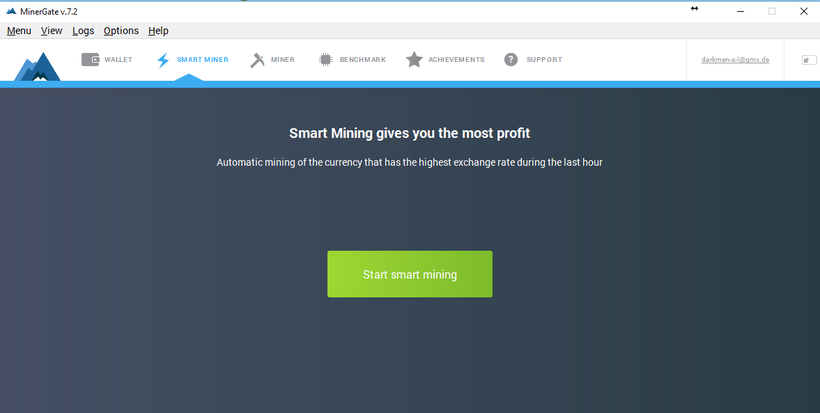Click the Start smart mining button
This screenshot has width=820, height=413.
409,274
